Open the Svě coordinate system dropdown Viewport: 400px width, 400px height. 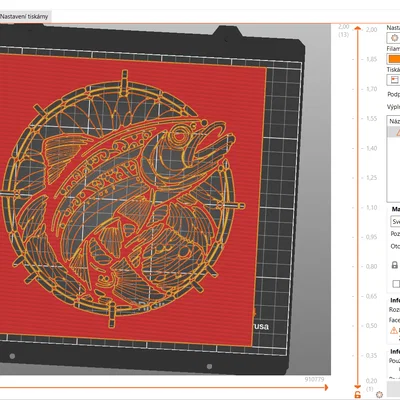click(395, 221)
